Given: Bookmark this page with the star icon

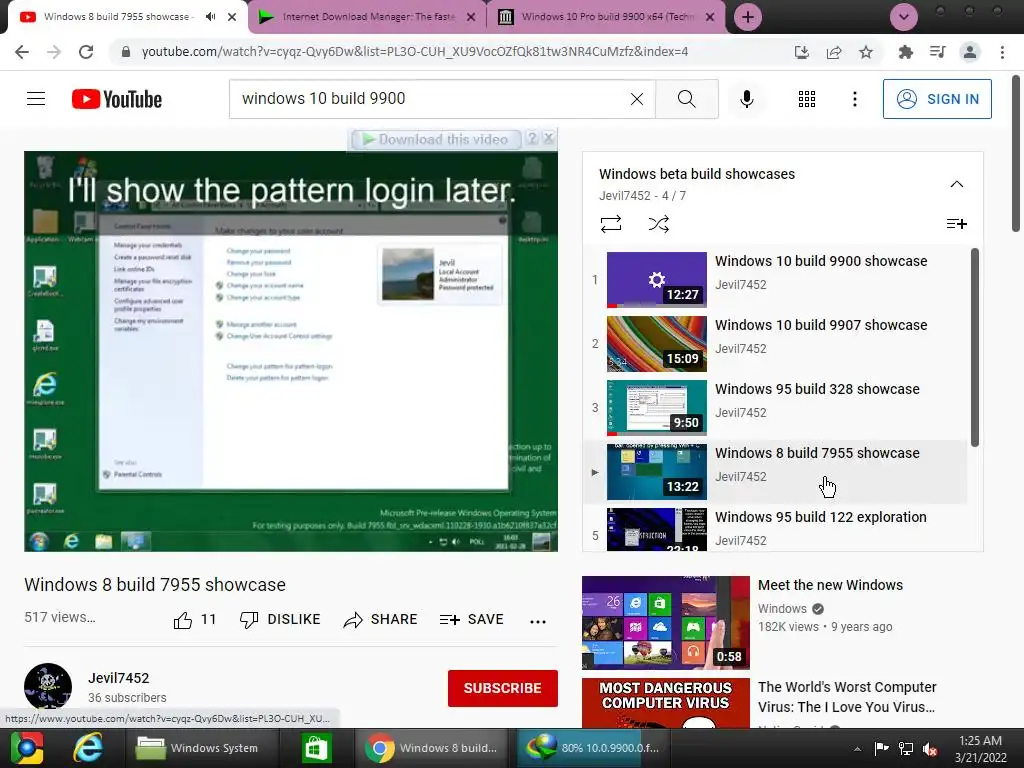Looking at the screenshot, I should coord(865,52).
